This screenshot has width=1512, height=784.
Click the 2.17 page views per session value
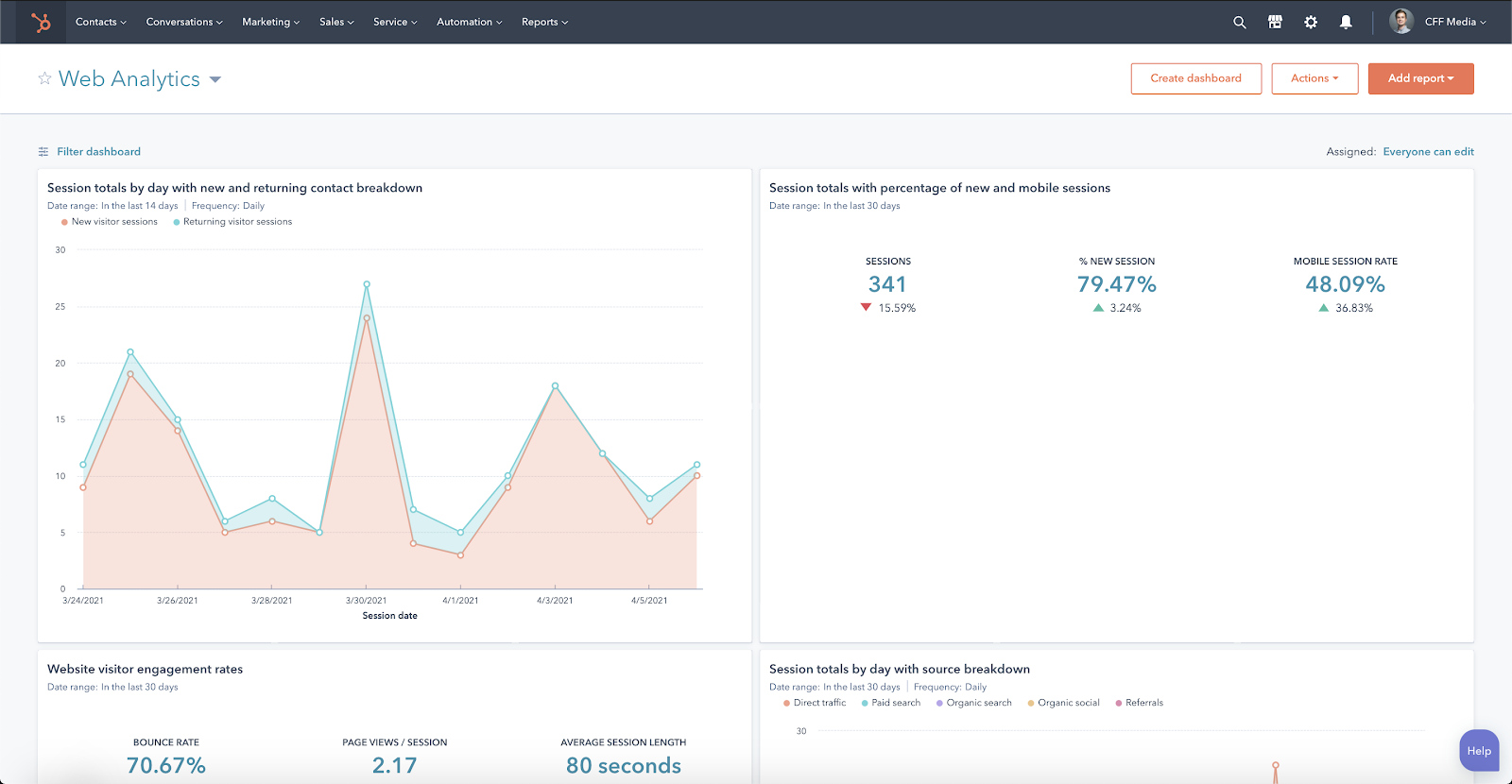tap(394, 765)
